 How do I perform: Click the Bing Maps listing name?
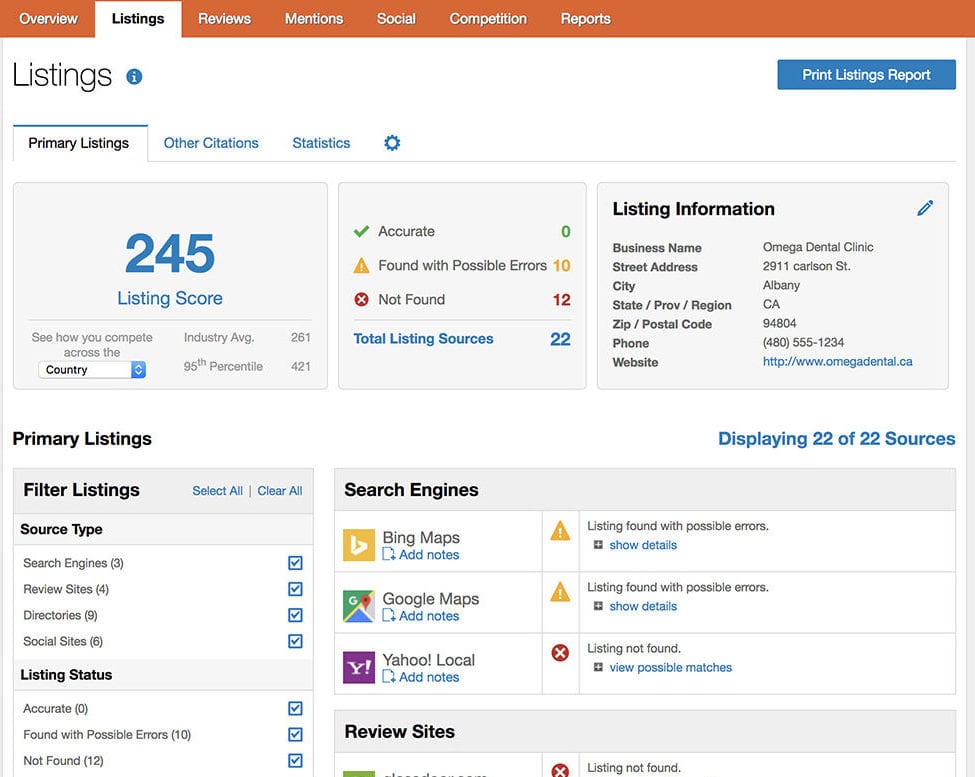[x=421, y=537]
